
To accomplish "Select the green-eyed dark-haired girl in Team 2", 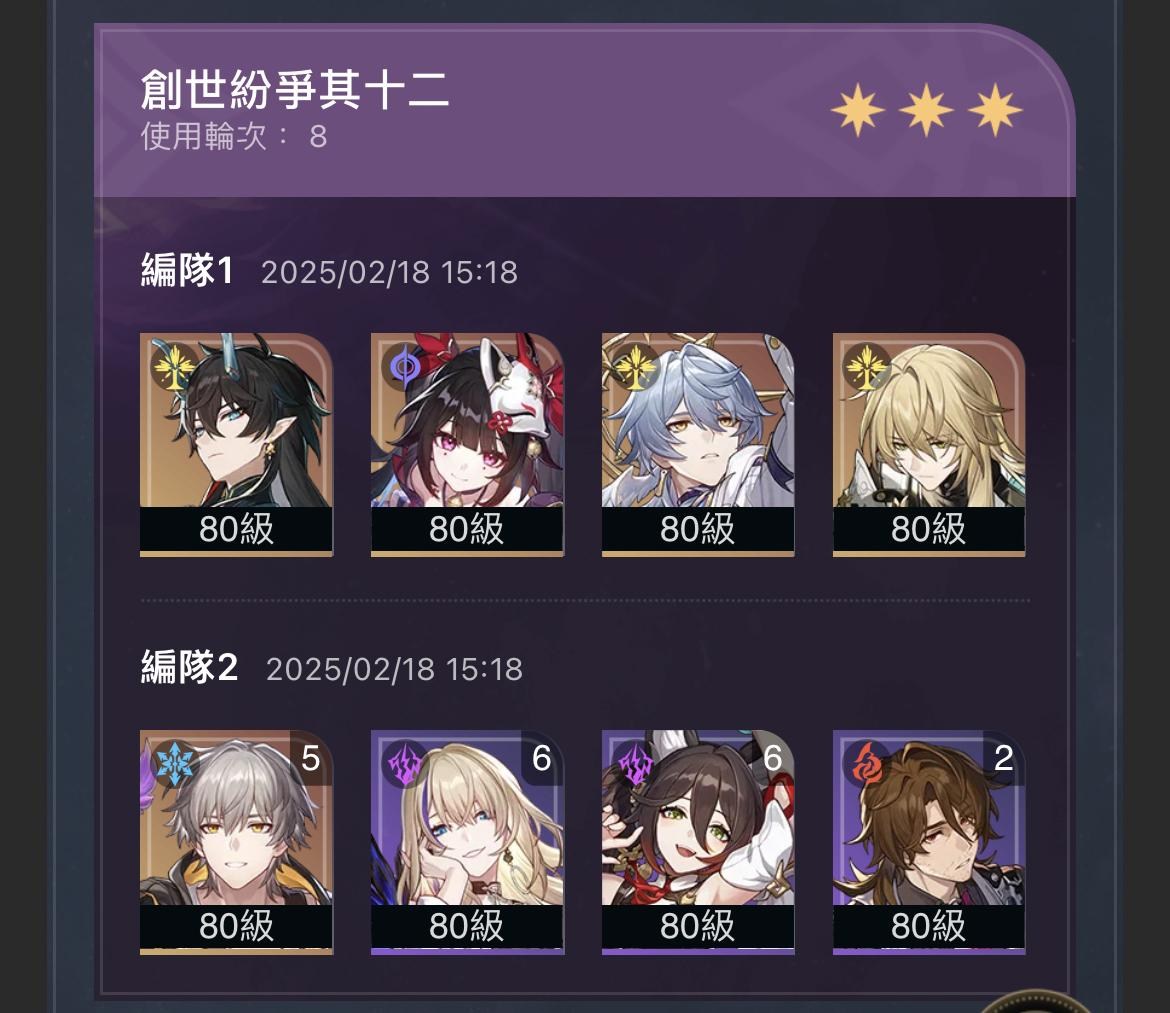I will [x=698, y=842].
